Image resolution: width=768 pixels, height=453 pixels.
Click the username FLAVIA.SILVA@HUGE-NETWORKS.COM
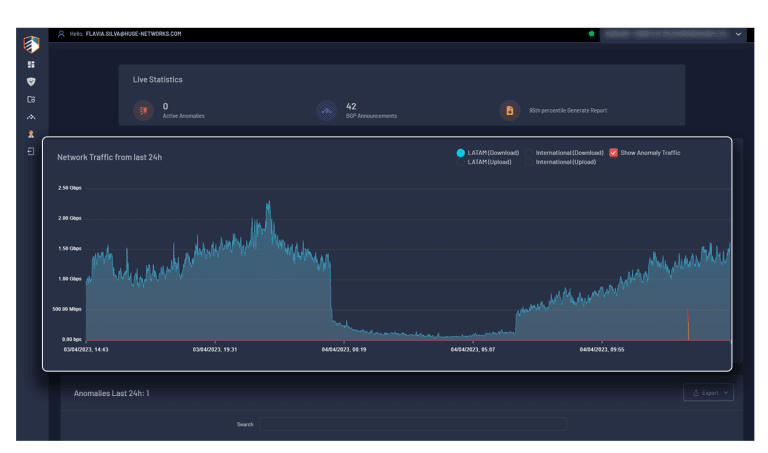pos(134,34)
